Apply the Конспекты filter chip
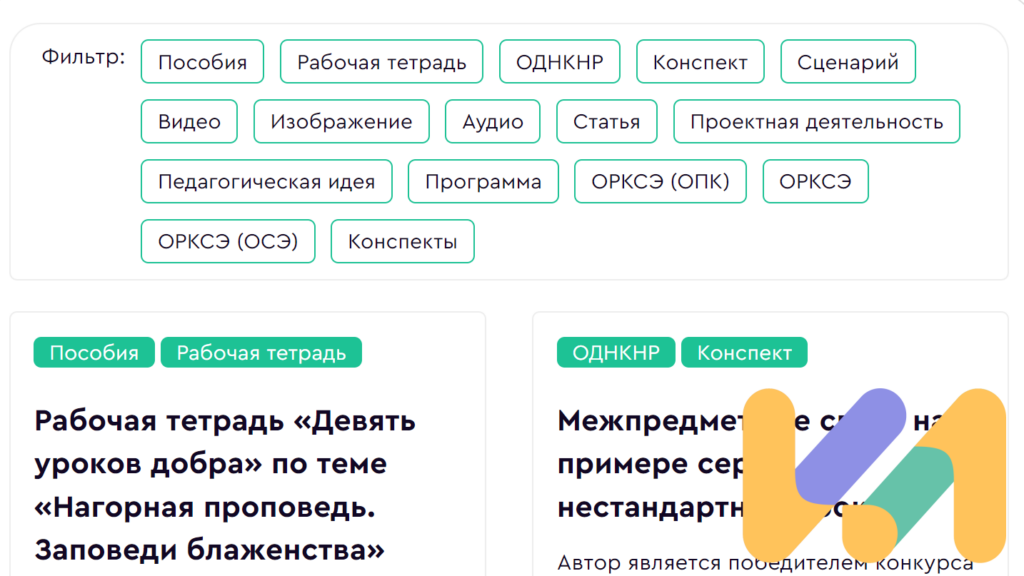The image size is (1024, 576). (x=402, y=242)
